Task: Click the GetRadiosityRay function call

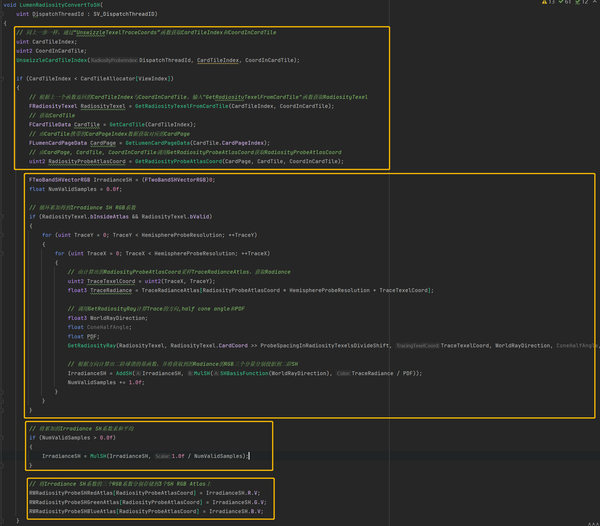Action: [x=95, y=345]
